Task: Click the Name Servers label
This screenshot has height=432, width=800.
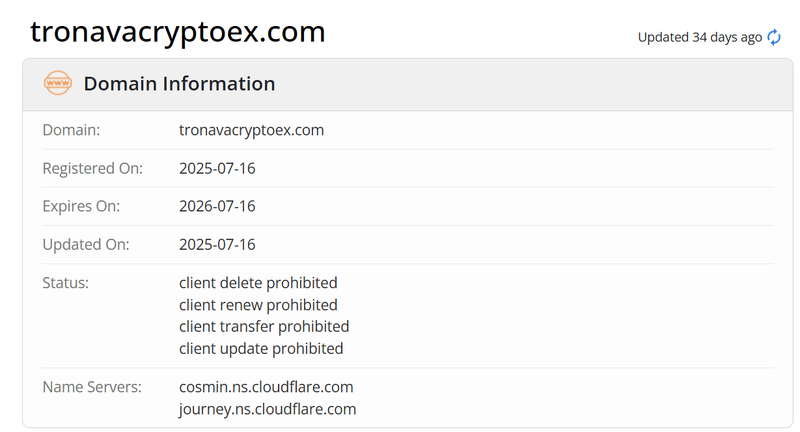Action: [92, 387]
